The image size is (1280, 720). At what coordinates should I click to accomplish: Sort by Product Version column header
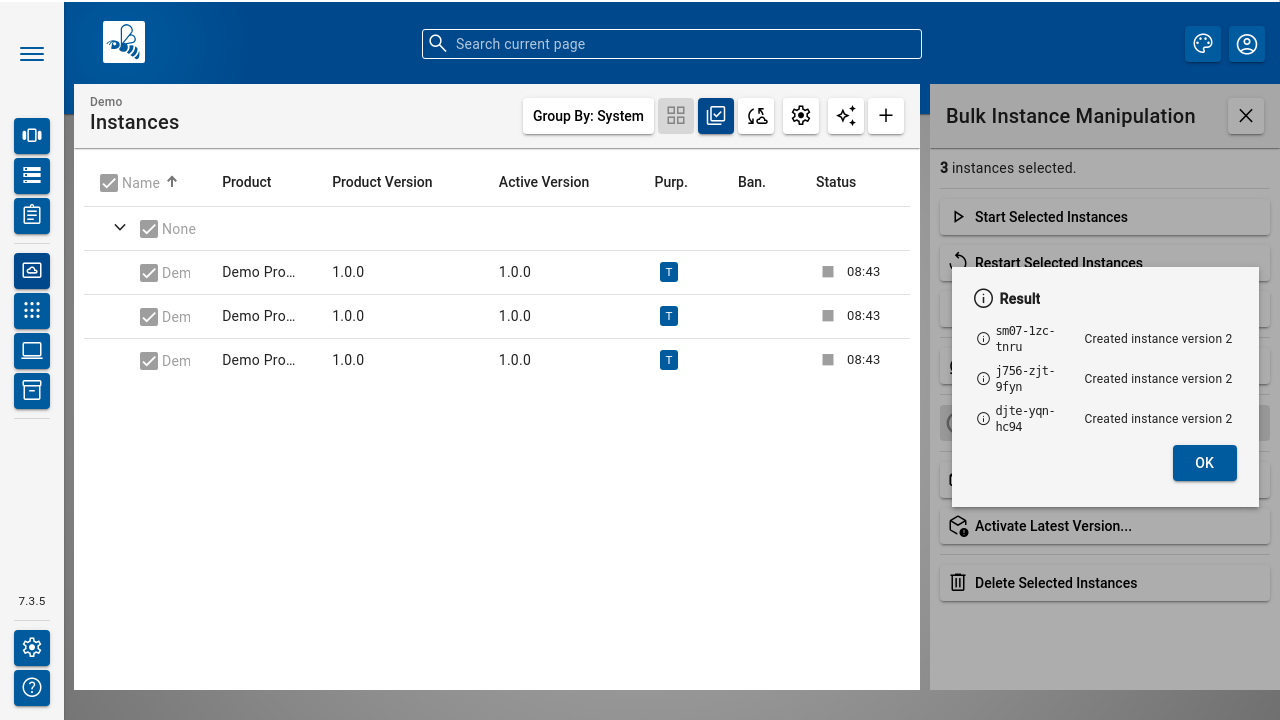pos(382,182)
